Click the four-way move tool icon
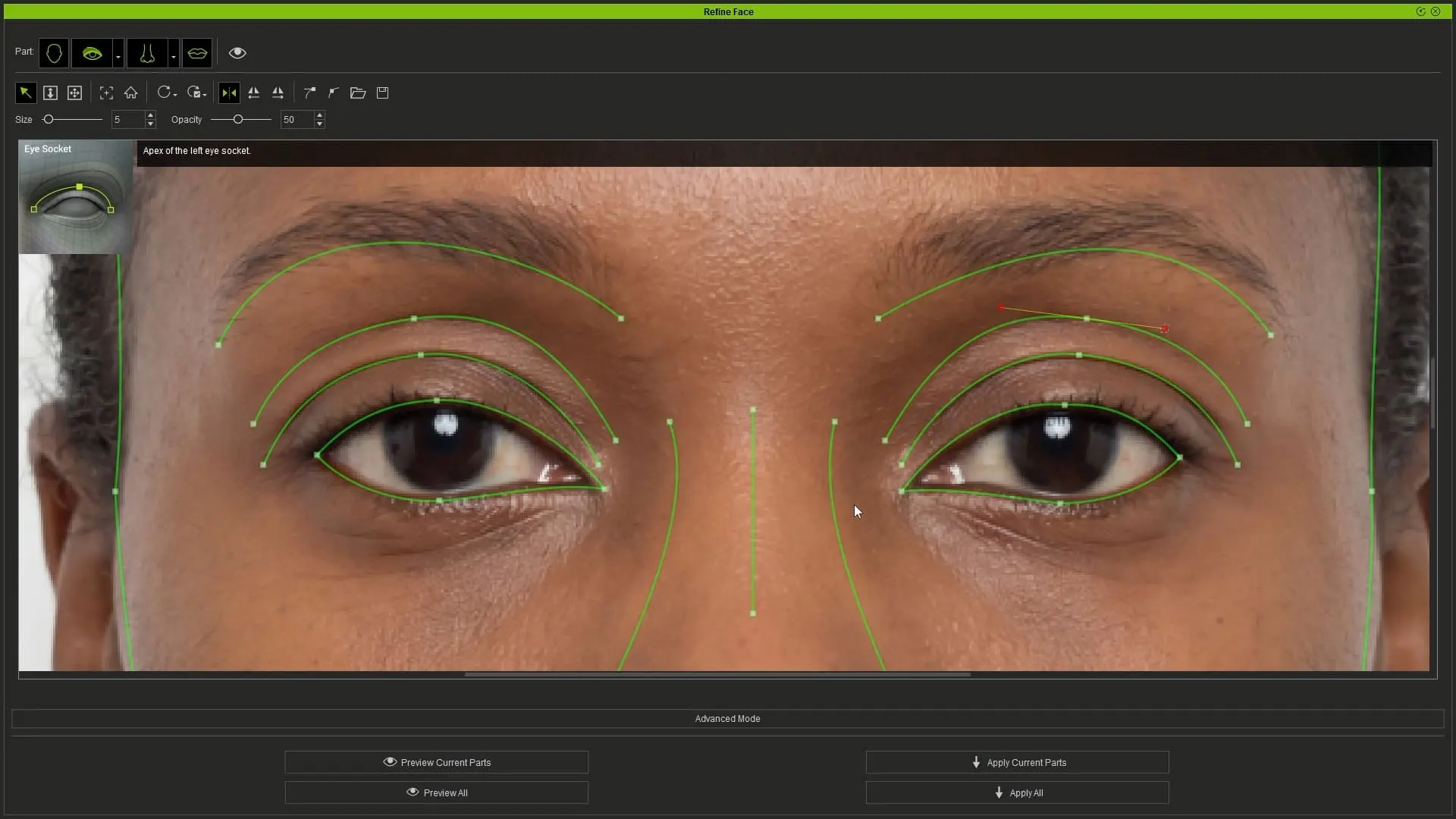1456x819 pixels. click(74, 93)
